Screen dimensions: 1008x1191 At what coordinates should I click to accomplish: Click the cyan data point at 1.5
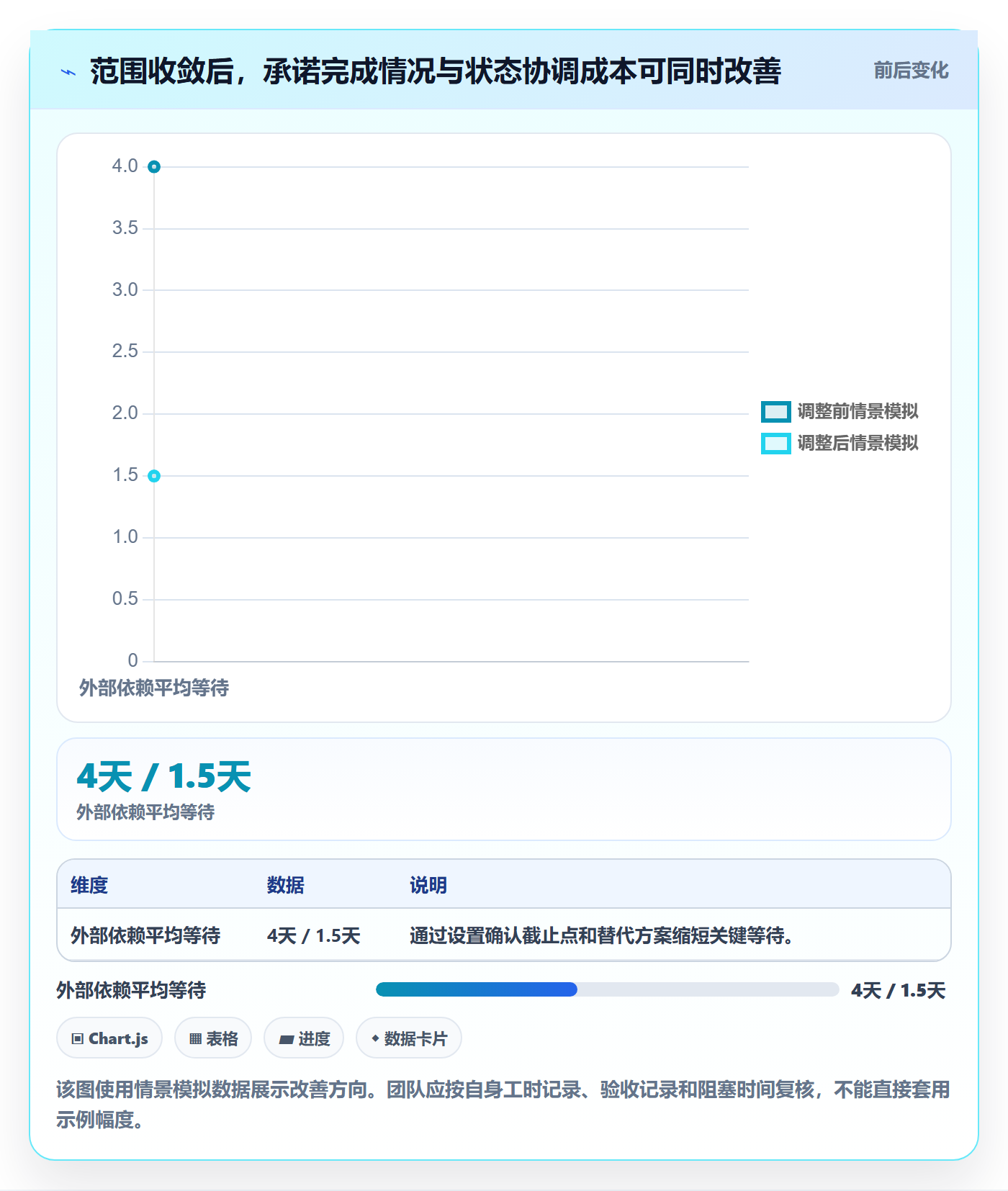(154, 476)
